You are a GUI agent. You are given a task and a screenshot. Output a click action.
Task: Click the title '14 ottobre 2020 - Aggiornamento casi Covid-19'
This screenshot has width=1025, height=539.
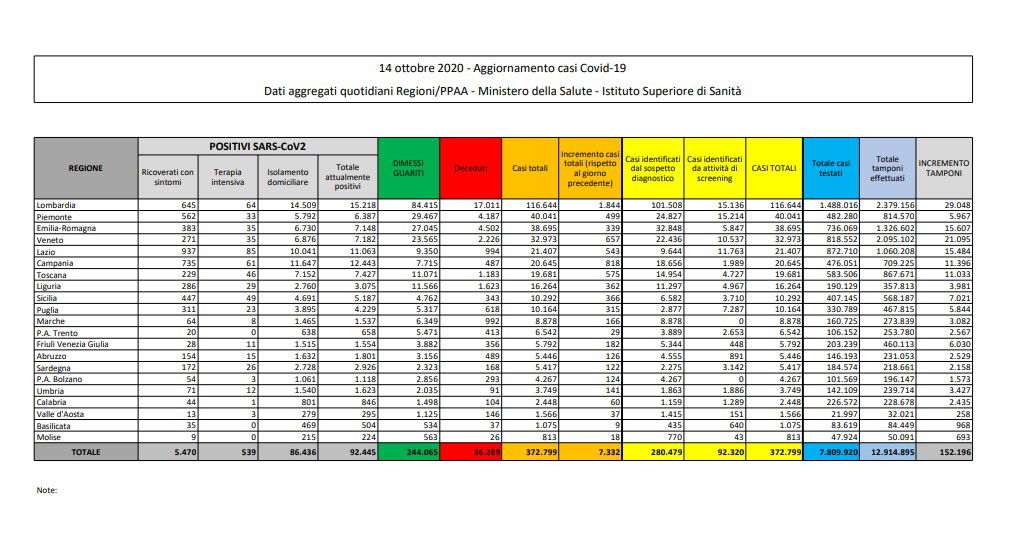(x=502, y=68)
